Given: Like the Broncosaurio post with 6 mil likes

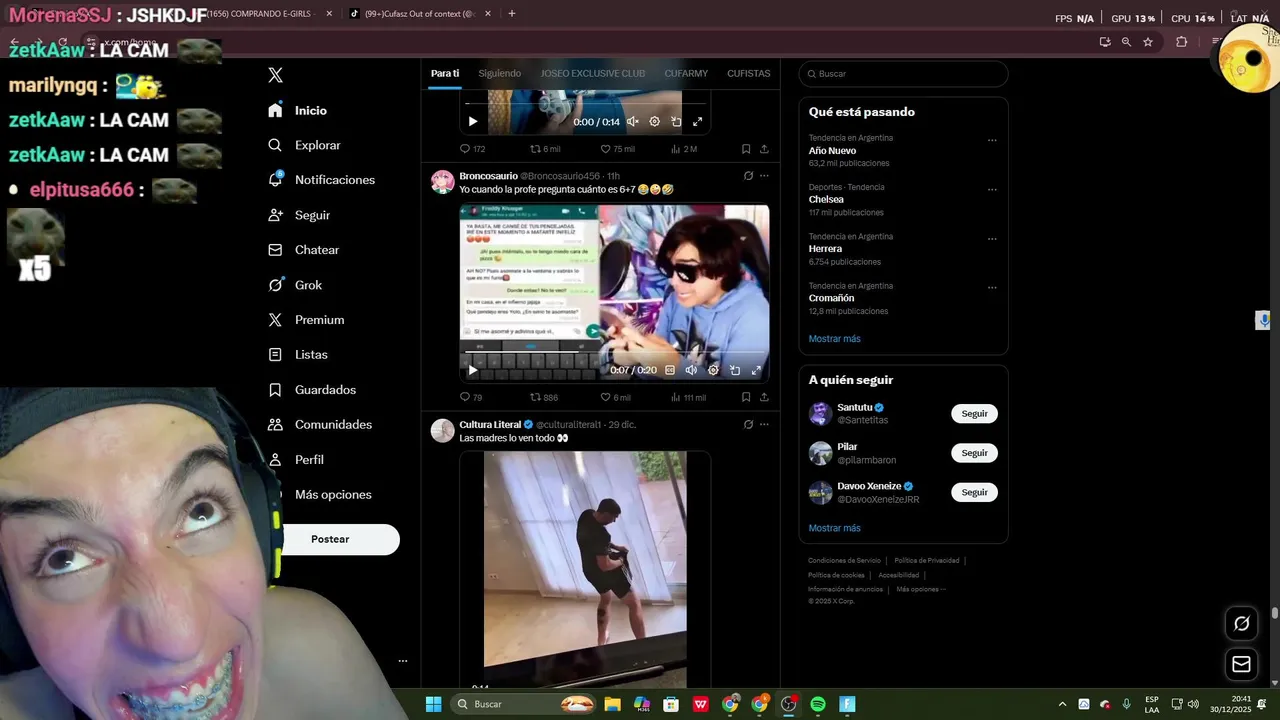Looking at the screenshot, I should click(x=615, y=397).
